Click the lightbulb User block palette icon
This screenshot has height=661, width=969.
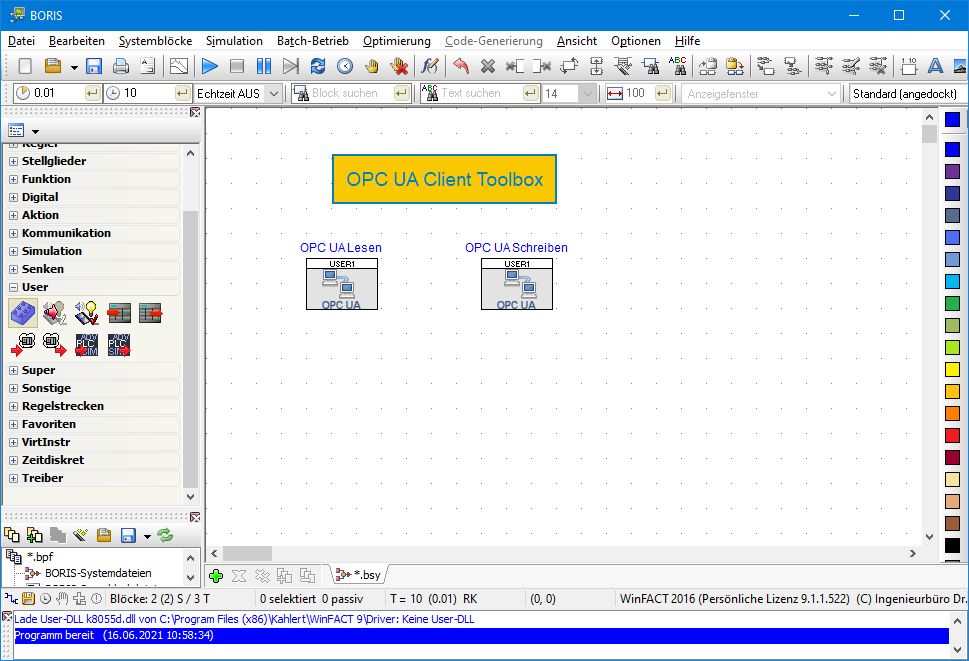[x=87, y=313]
